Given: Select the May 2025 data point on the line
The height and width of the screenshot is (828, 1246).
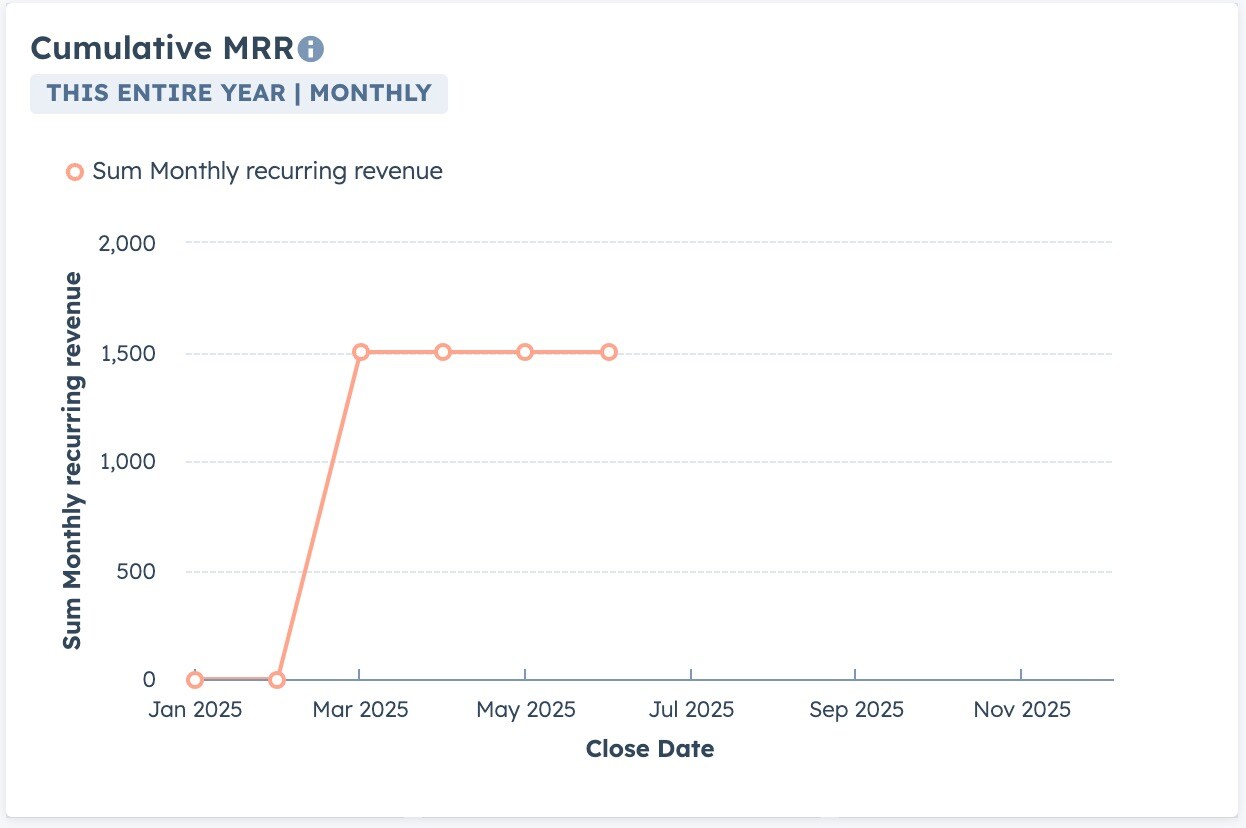Looking at the screenshot, I should [525, 352].
